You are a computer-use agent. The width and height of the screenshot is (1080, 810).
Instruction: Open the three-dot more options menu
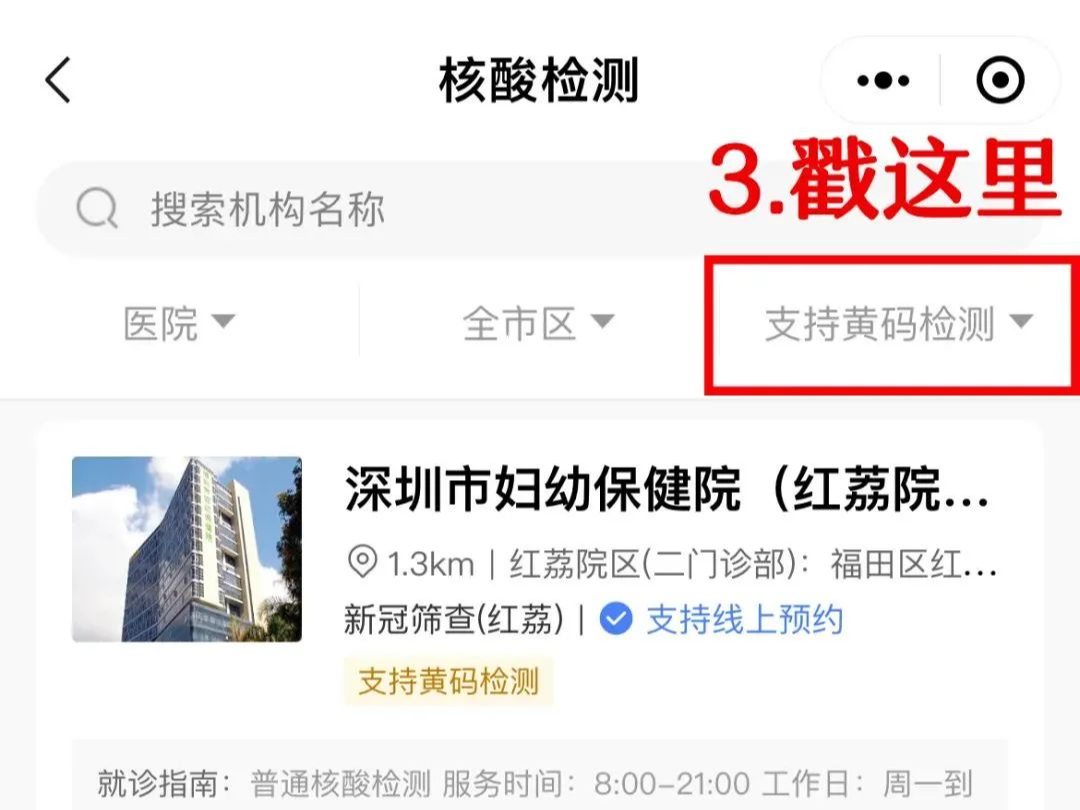[883, 81]
